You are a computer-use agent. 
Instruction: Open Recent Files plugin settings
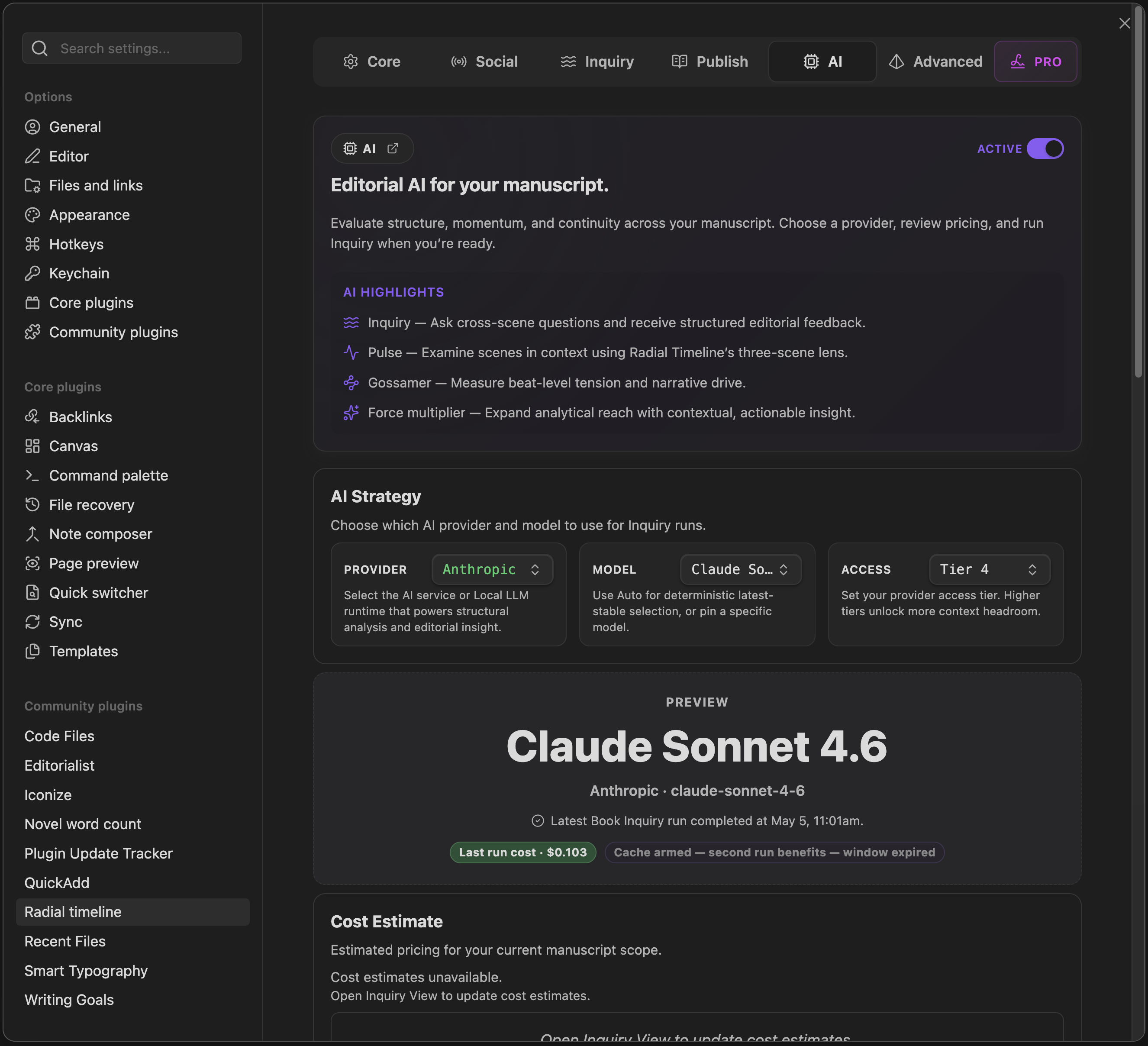[x=133, y=941]
